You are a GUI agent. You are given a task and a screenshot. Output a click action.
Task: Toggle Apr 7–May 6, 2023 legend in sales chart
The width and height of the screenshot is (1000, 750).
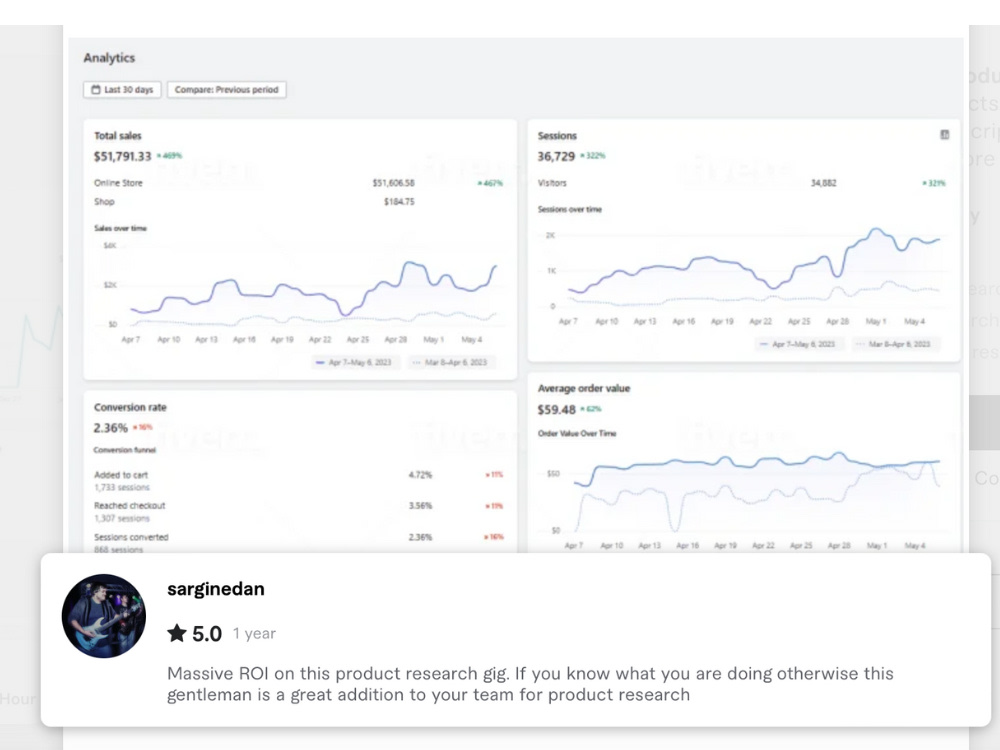tap(354, 362)
